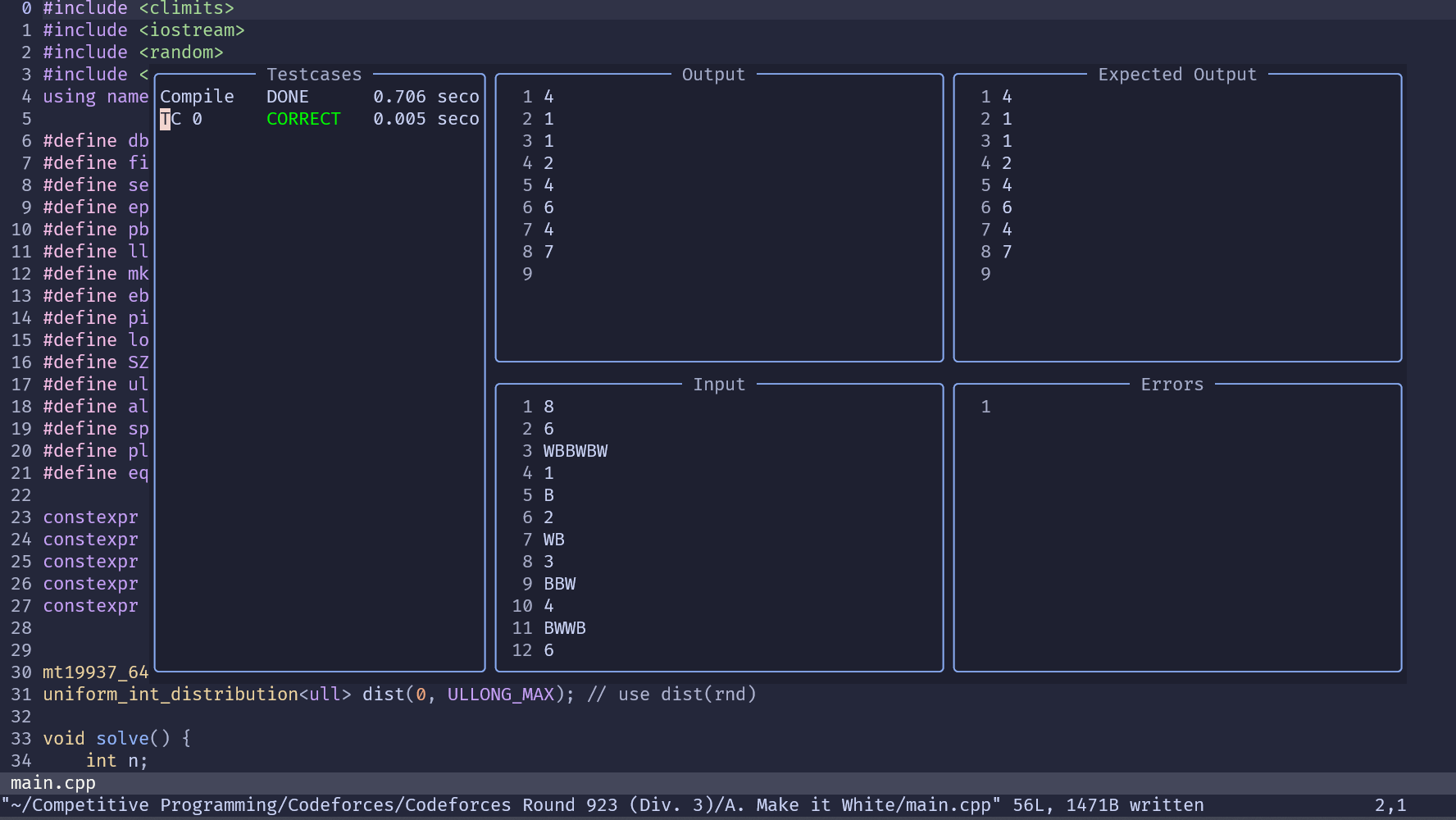This screenshot has height=820, width=1456.
Task: Click Input line 5 with value B
Action: click(x=548, y=495)
